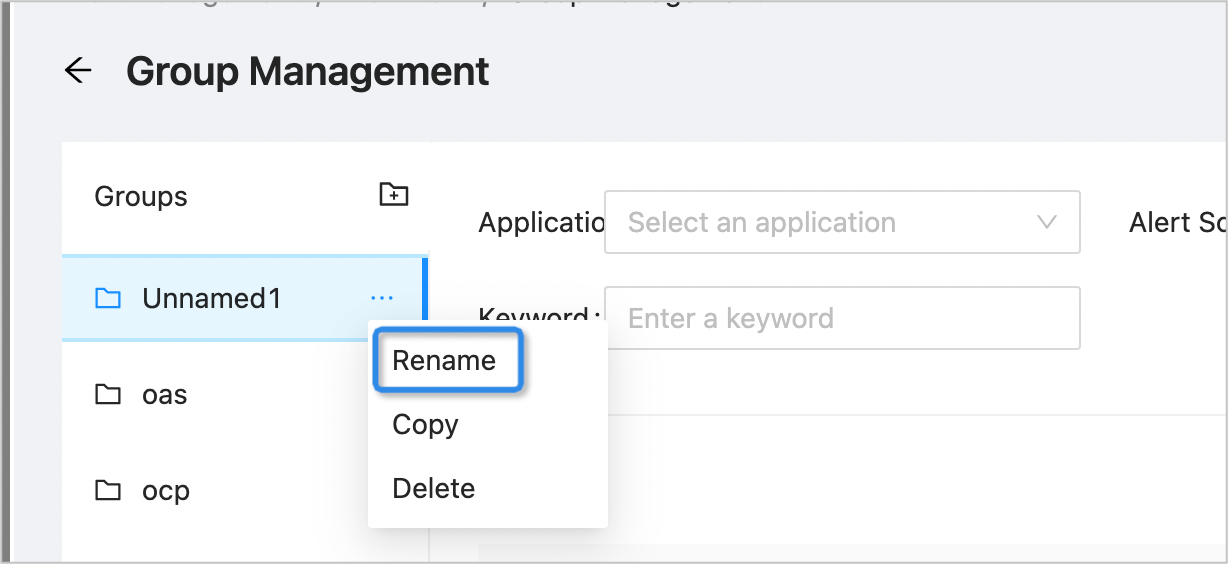1228x564 pixels.
Task: Select the ocp group name
Action: [166, 491]
